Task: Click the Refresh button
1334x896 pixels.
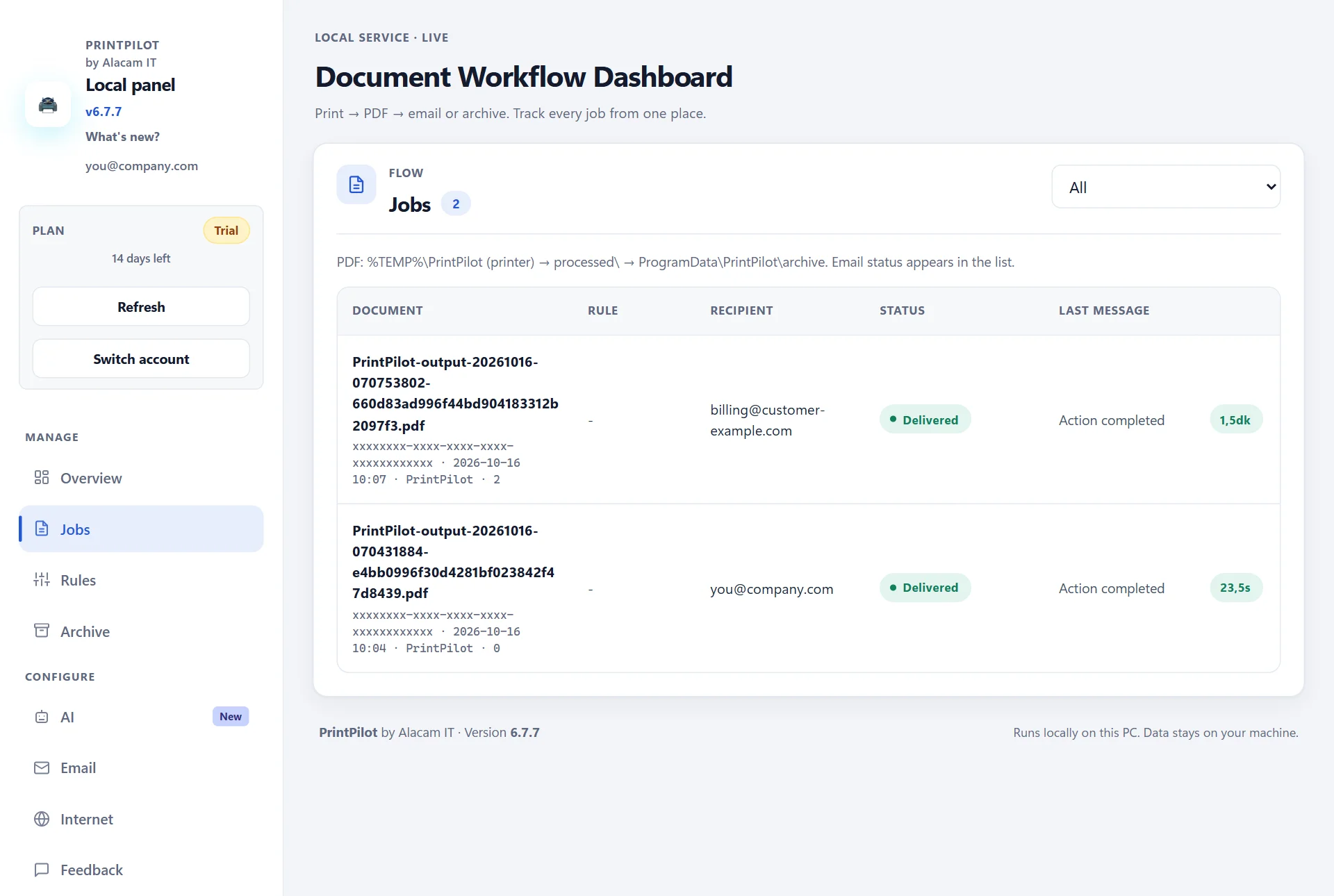Action: pos(141,307)
